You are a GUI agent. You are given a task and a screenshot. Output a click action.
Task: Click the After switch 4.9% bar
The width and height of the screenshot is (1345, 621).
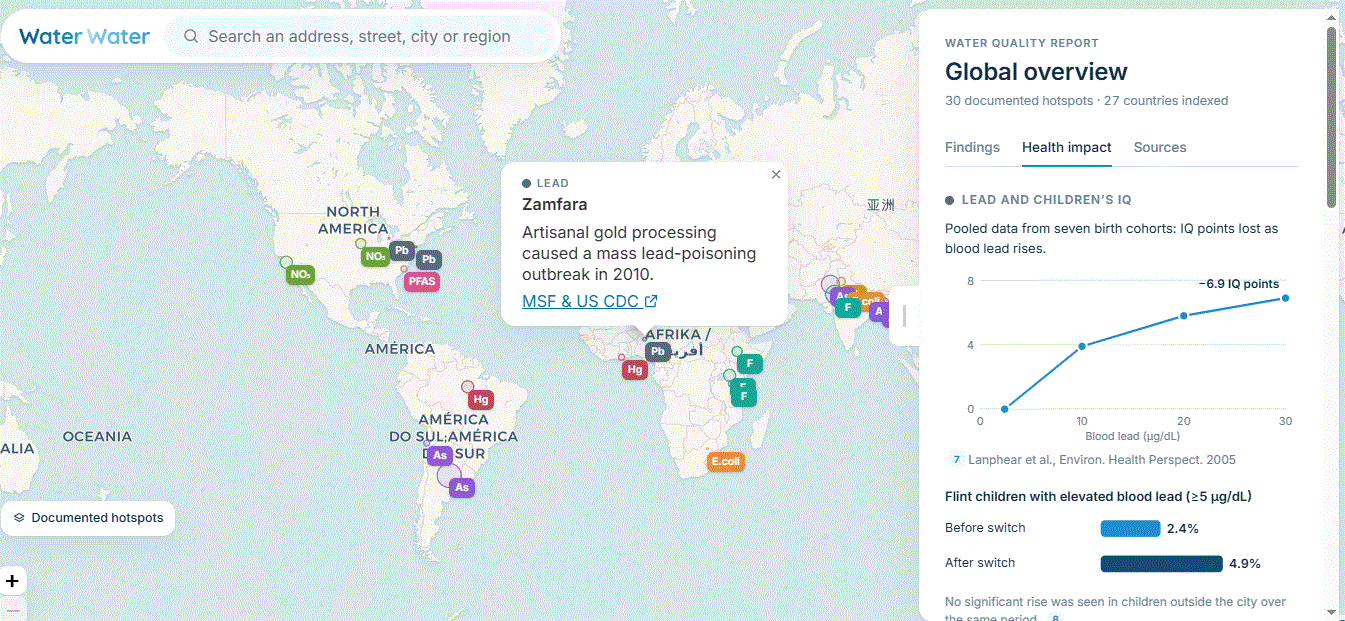tap(1162, 563)
